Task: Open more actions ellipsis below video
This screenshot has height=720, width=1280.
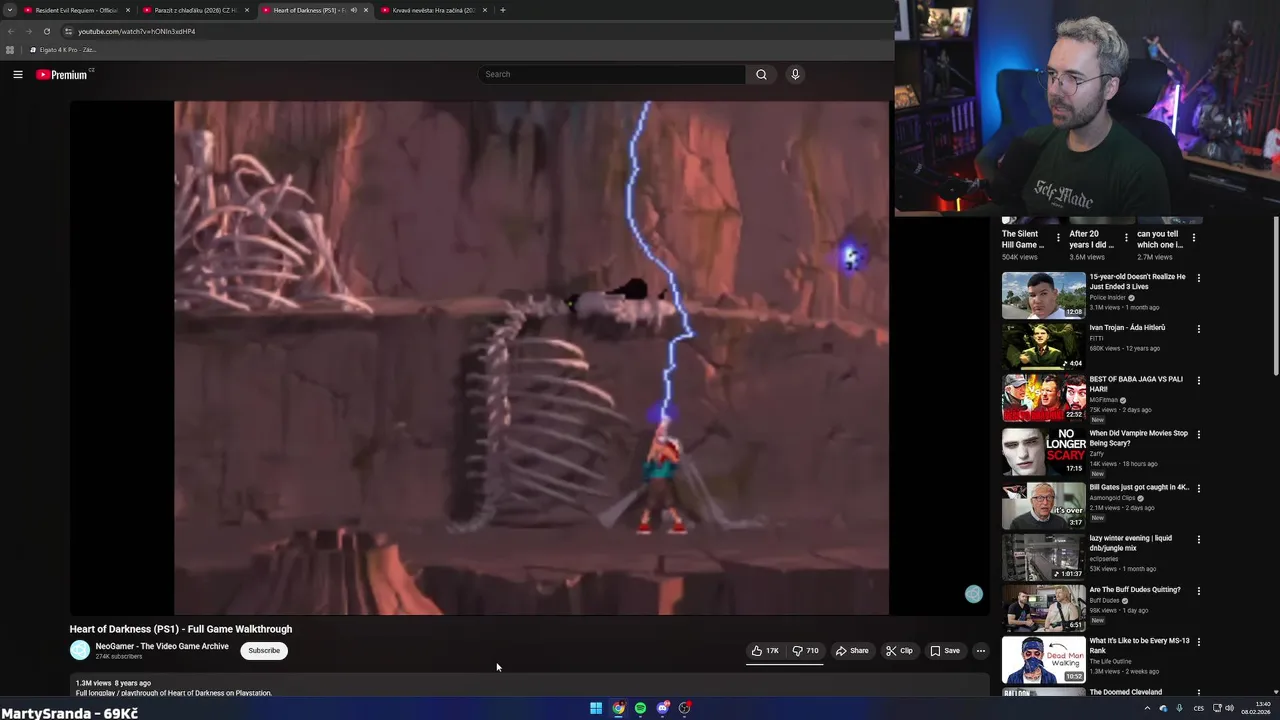Action: [x=981, y=651]
